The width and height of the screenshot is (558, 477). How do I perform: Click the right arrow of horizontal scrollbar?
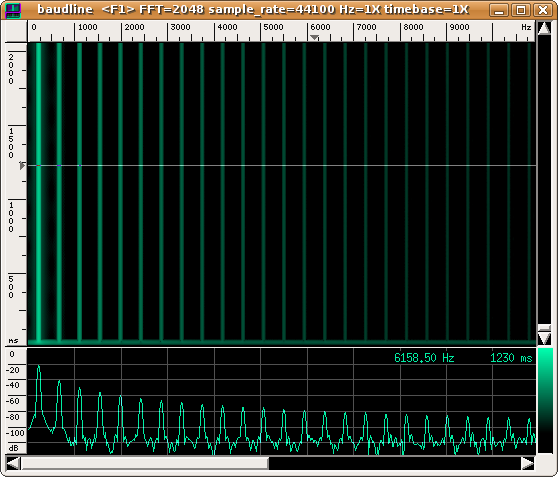click(x=528, y=463)
